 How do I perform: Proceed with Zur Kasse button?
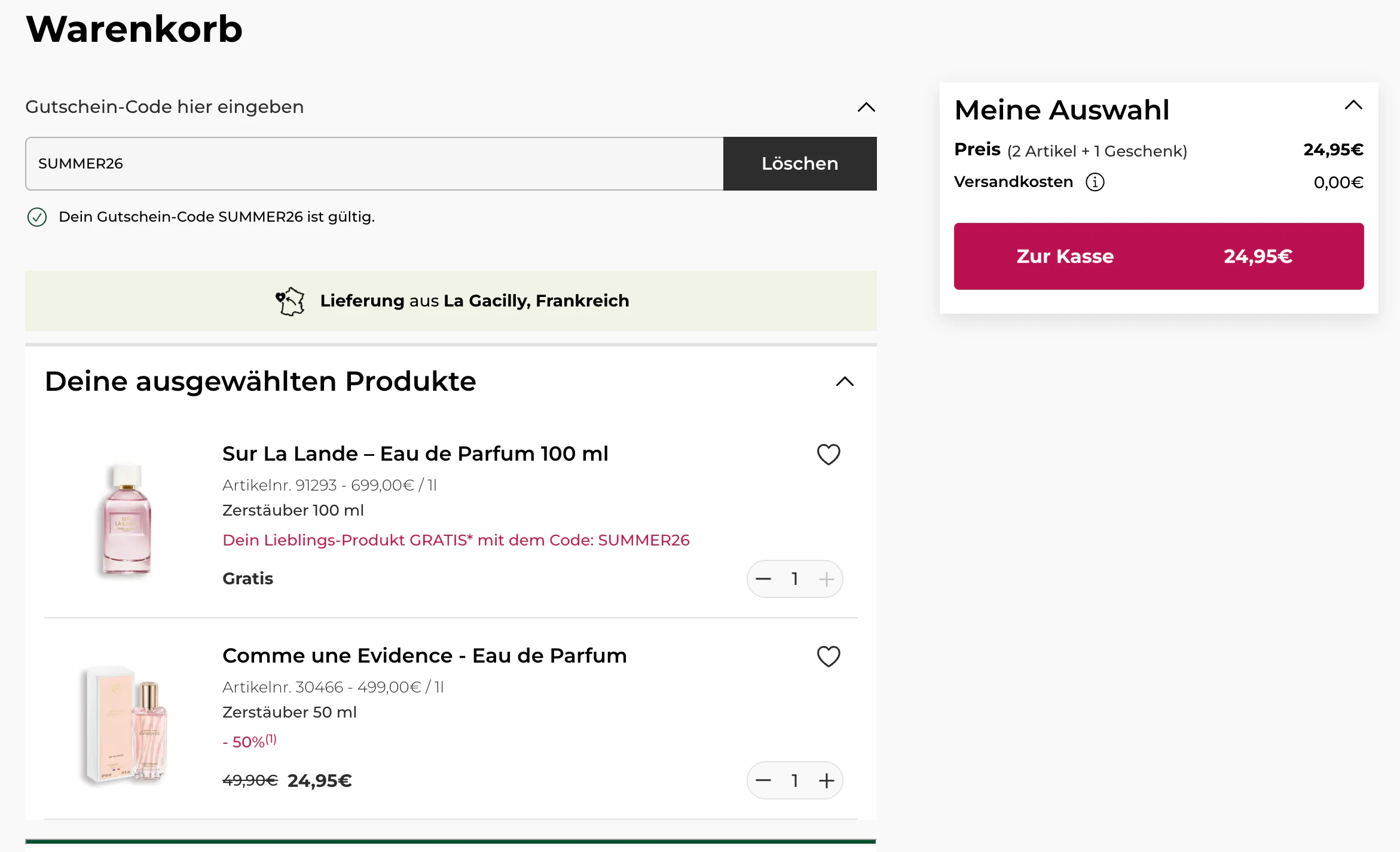(1158, 256)
